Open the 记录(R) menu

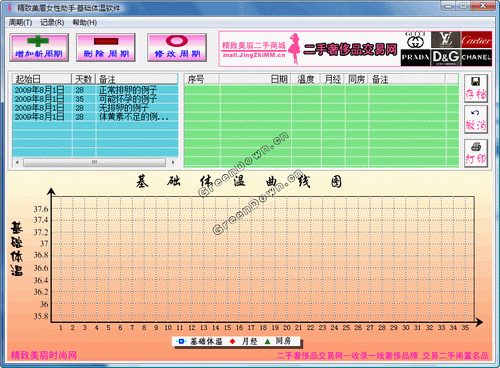[x=52, y=22]
